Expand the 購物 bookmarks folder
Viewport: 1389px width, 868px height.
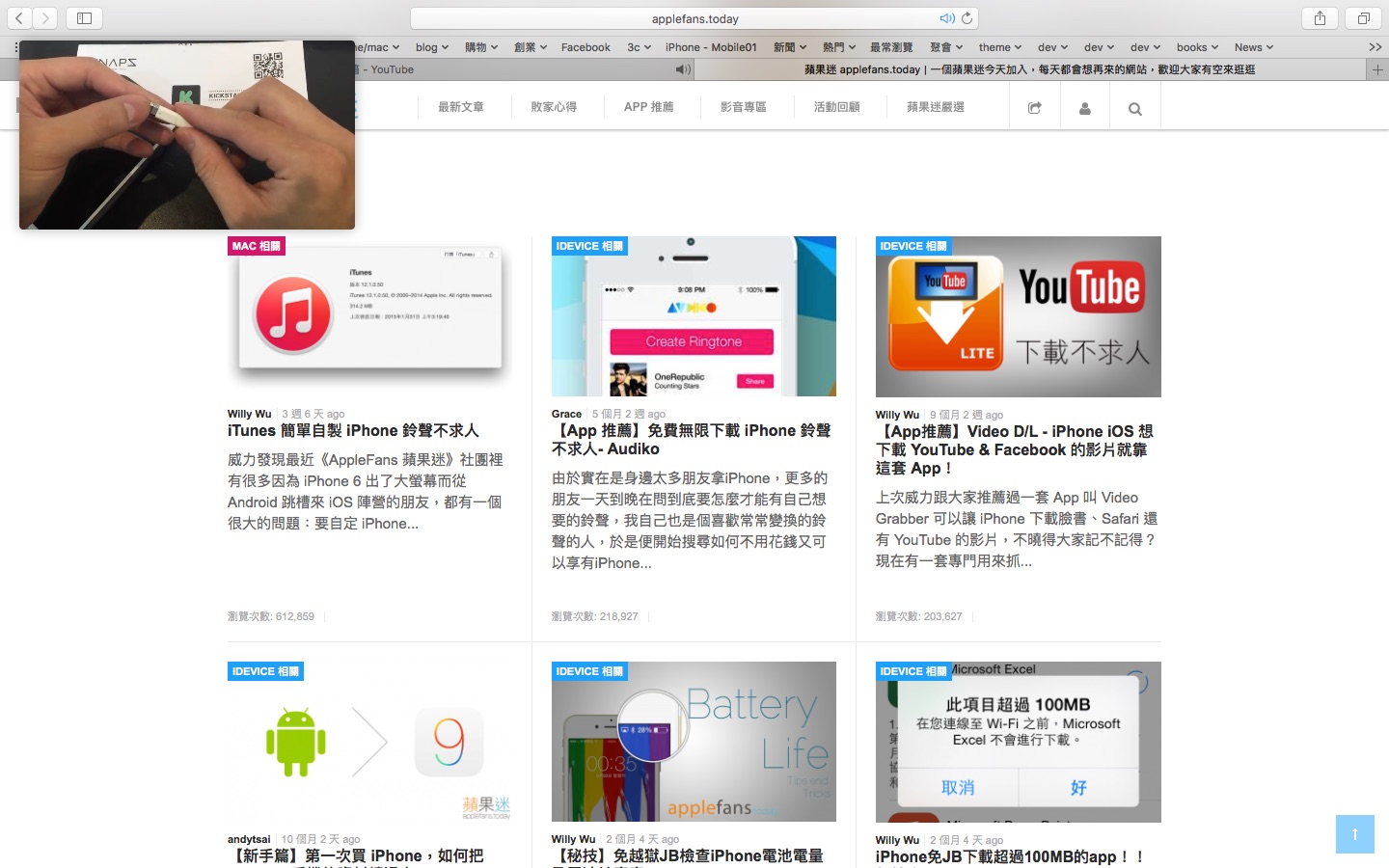point(481,47)
